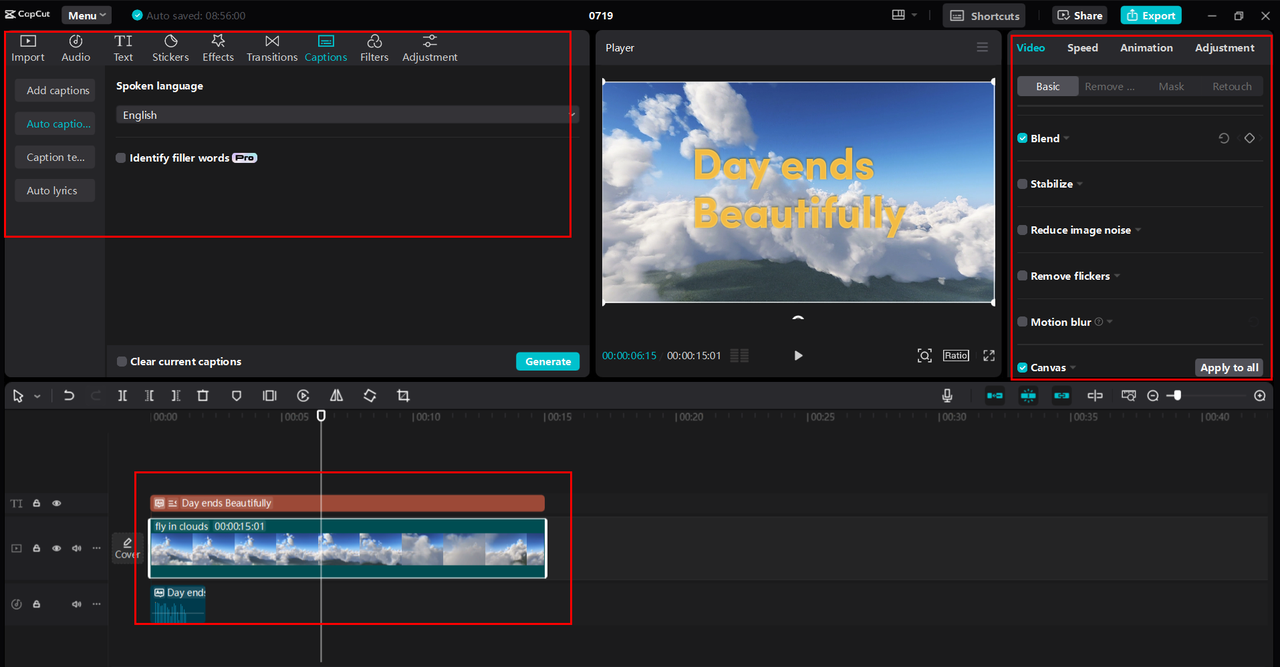
Task: Enable Identify filler words checkbox
Action: [x=121, y=158]
